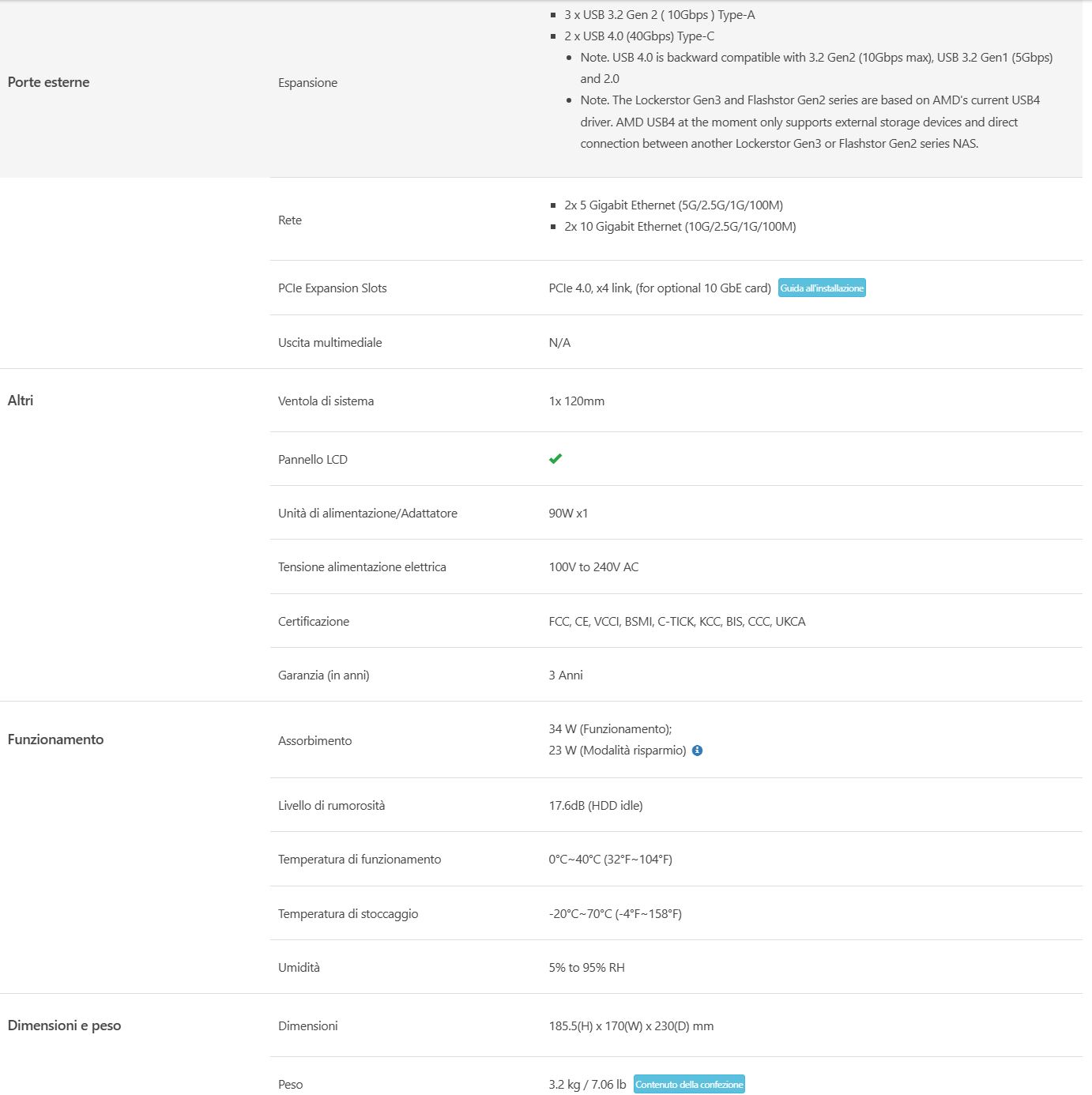
Task: Click the Altri section heading
Action: pos(21,401)
